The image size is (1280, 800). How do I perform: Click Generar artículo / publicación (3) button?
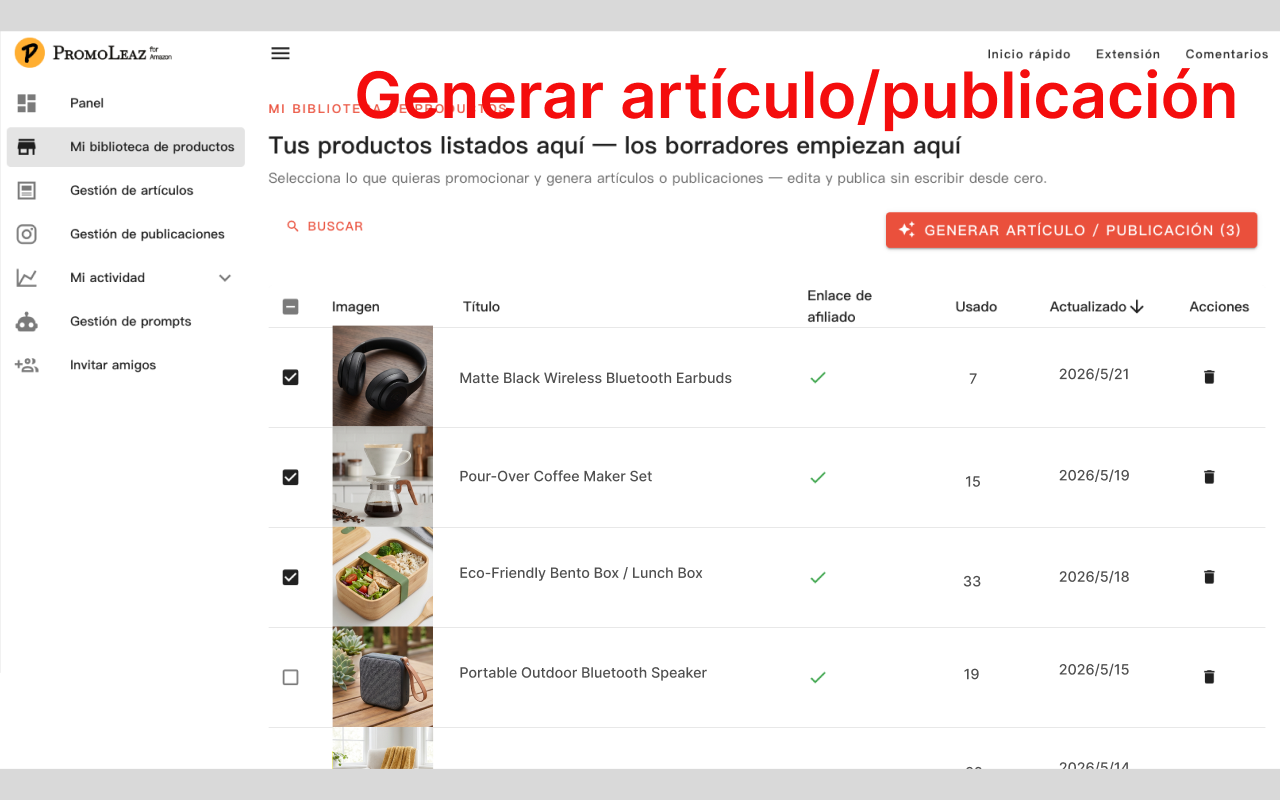point(1071,230)
